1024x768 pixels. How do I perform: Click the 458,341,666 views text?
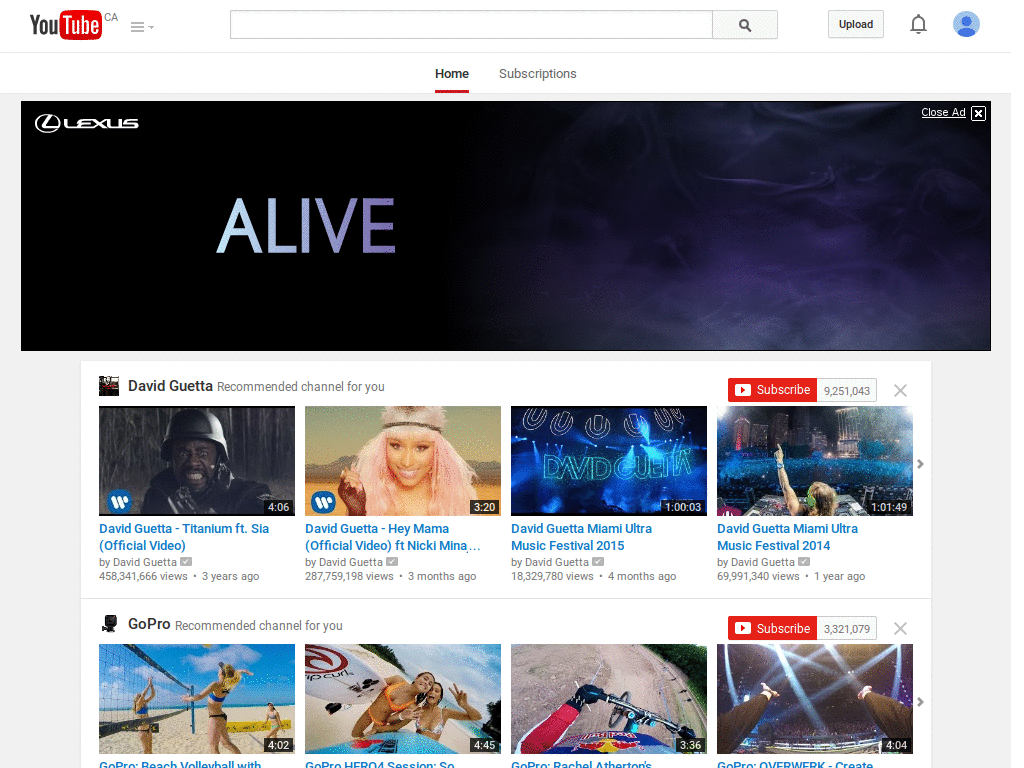[143, 577]
